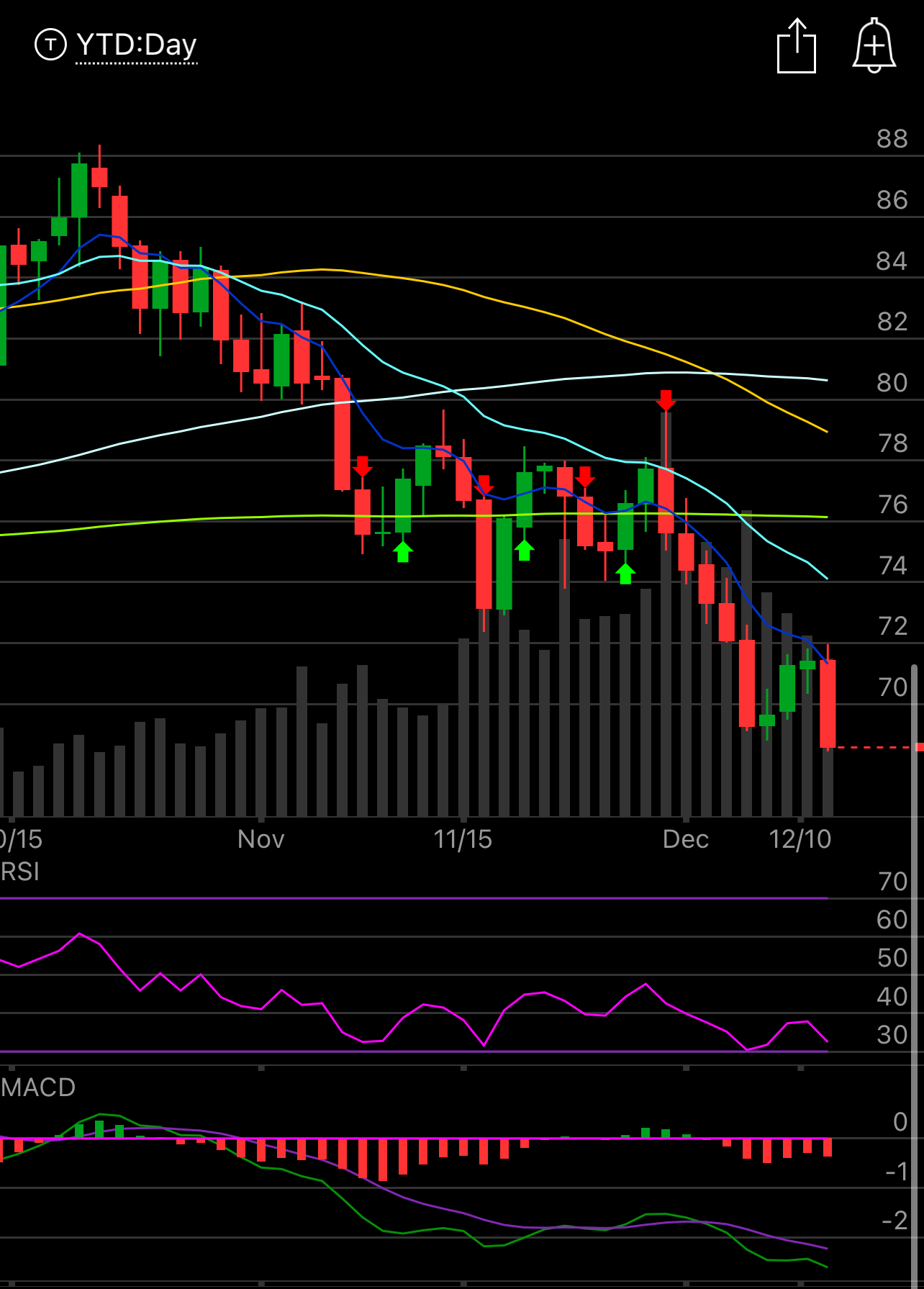This screenshot has width=924, height=1289.
Task: Tap the 12/10 date label on time axis
Action: click(800, 839)
